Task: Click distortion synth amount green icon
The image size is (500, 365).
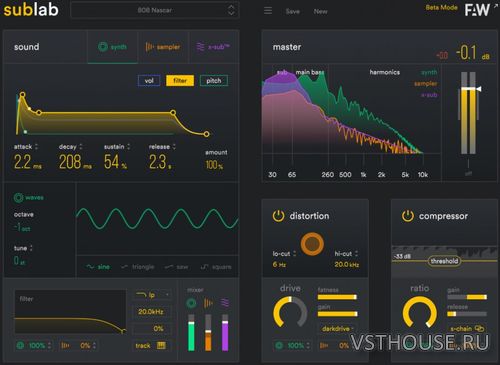Action: [x=279, y=345]
